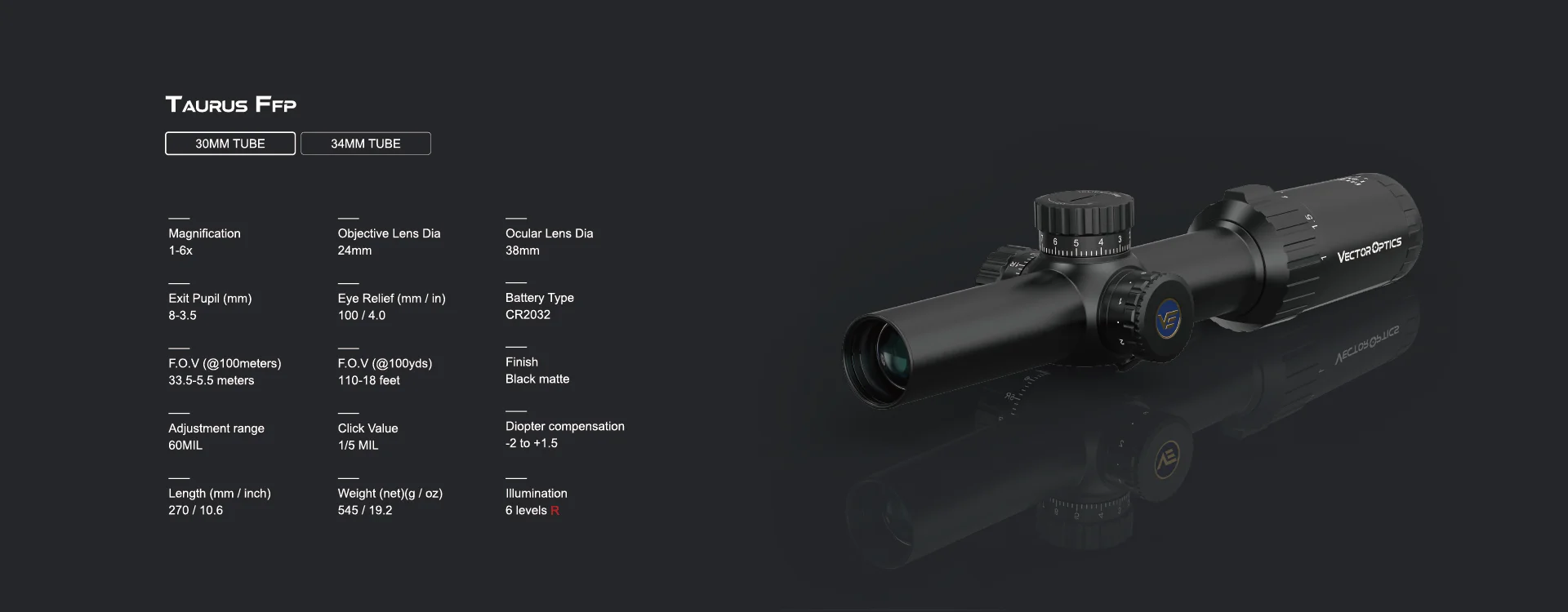Switch to the 34MM TUBE tab
Viewport: 1568px width, 612px height.
[366, 144]
